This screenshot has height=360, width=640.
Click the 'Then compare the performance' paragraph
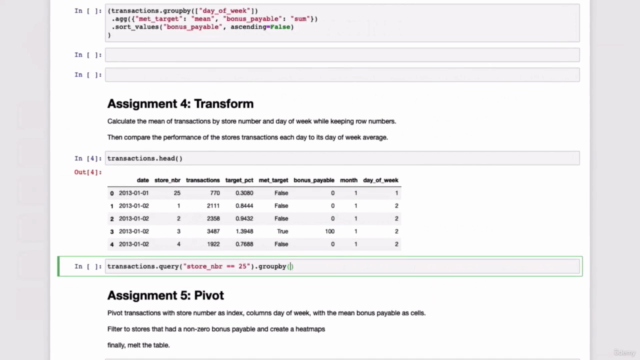click(x=247, y=138)
